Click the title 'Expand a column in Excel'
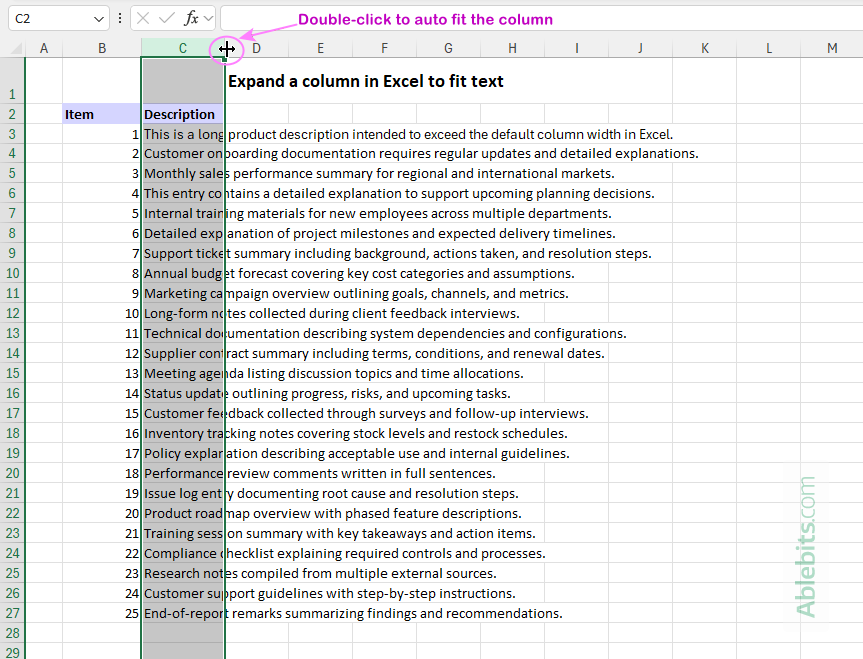Image resolution: width=863 pixels, height=659 pixels. [x=365, y=82]
